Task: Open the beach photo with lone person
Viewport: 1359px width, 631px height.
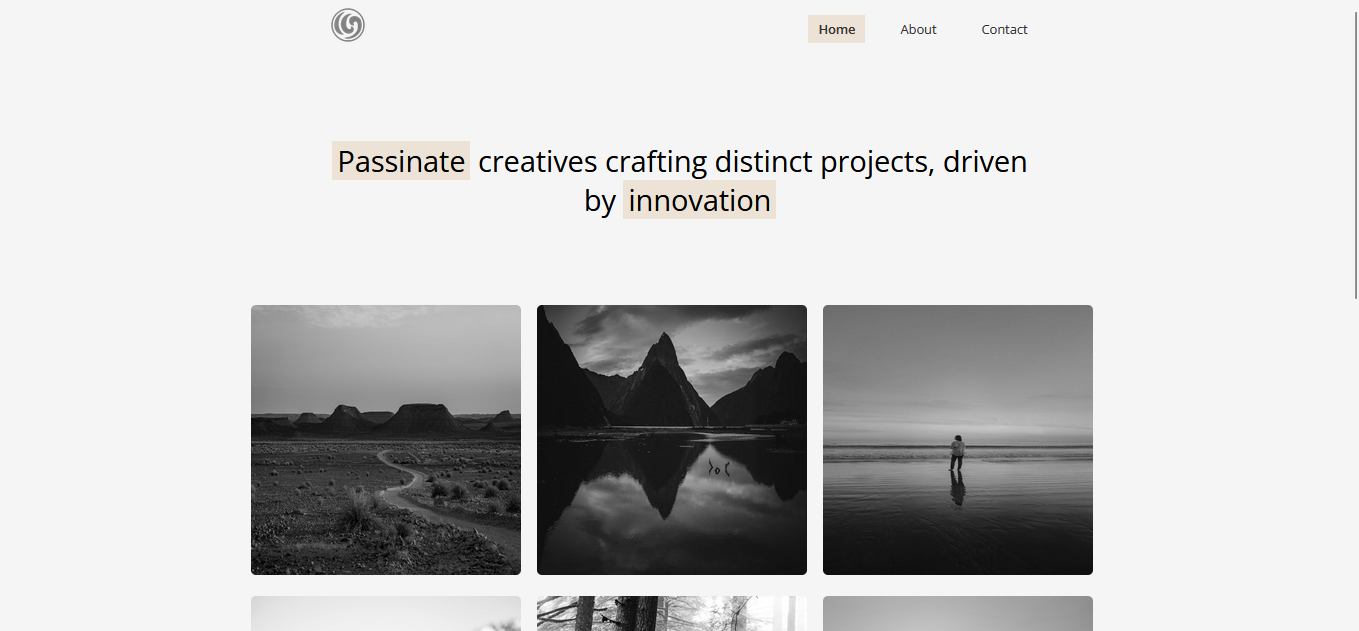Action: pyautogui.click(x=958, y=440)
